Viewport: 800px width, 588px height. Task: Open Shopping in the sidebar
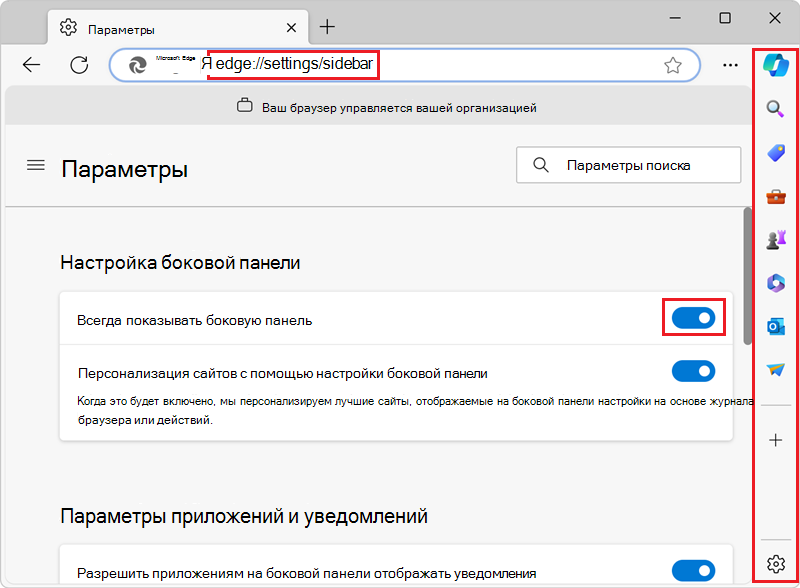(775, 153)
